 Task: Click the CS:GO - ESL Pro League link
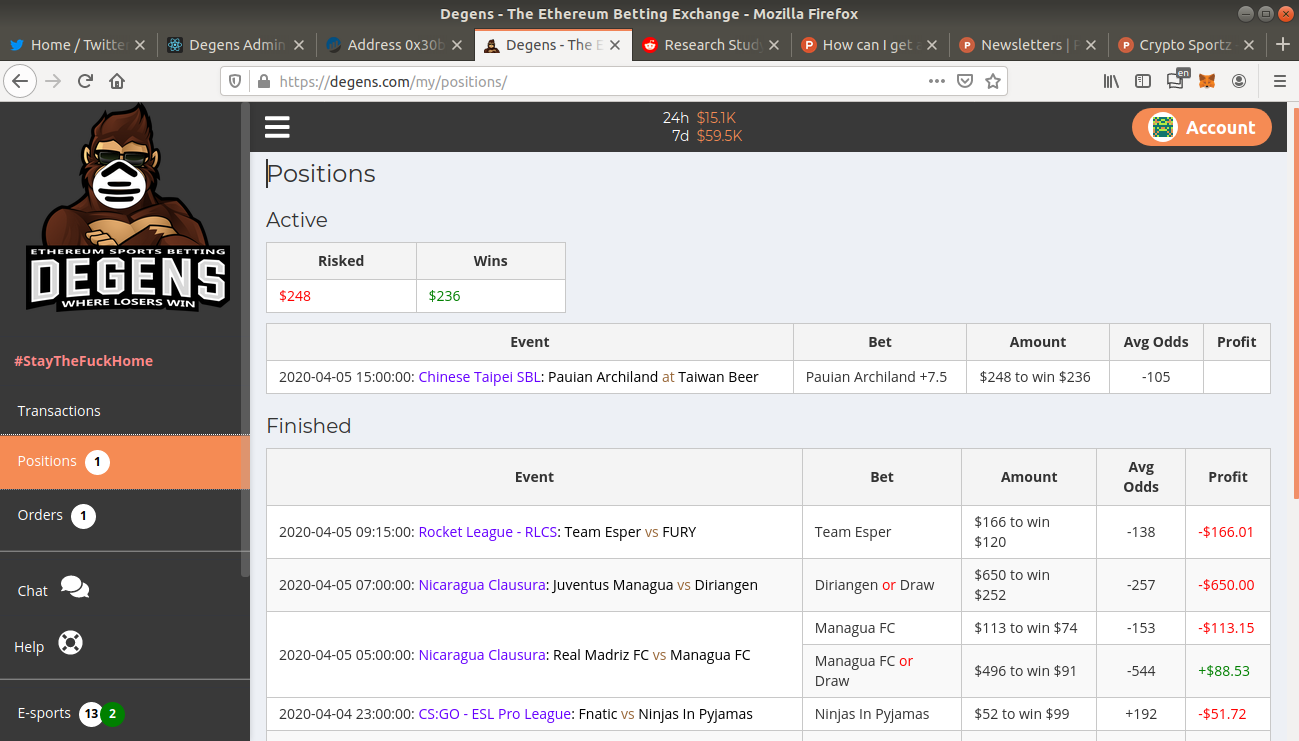click(x=495, y=714)
